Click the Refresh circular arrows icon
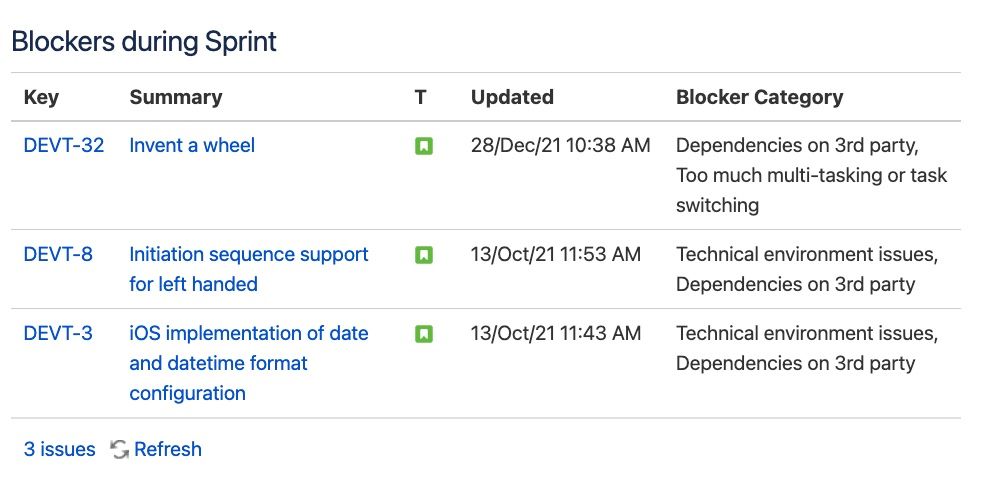988x491 pixels. (x=120, y=450)
